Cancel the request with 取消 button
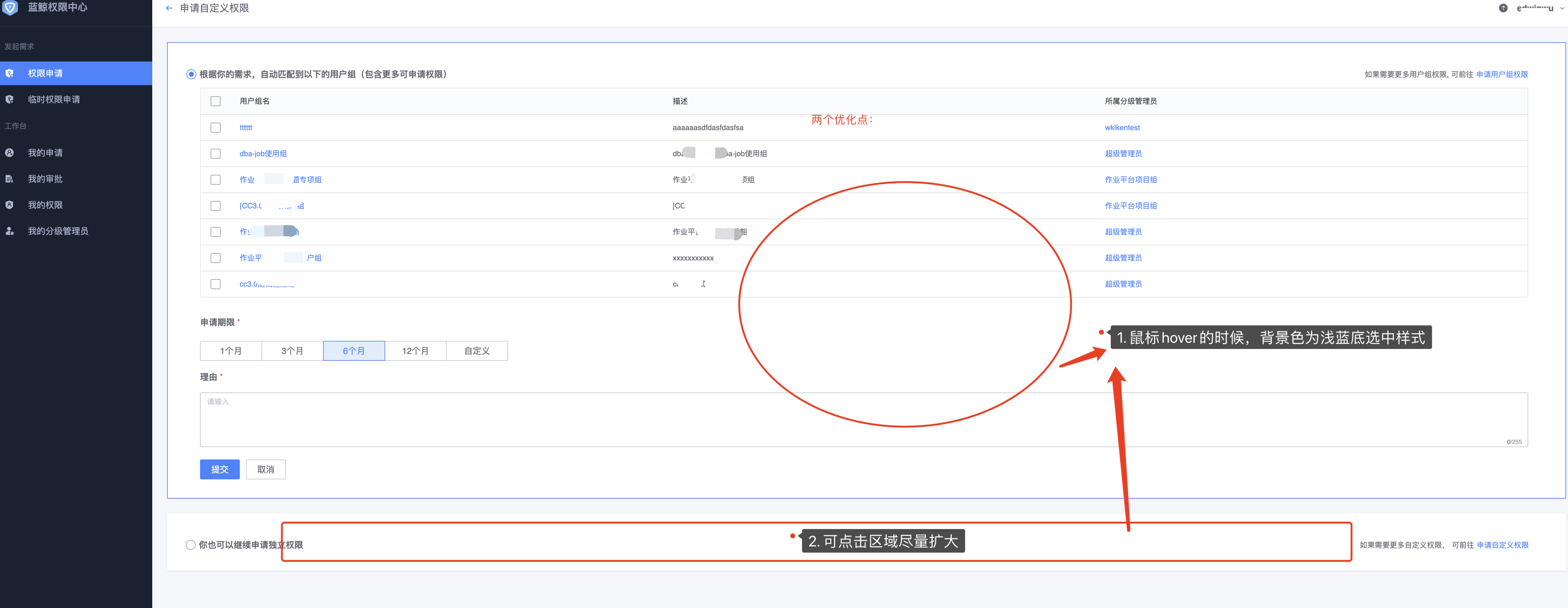 pyautogui.click(x=265, y=469)
